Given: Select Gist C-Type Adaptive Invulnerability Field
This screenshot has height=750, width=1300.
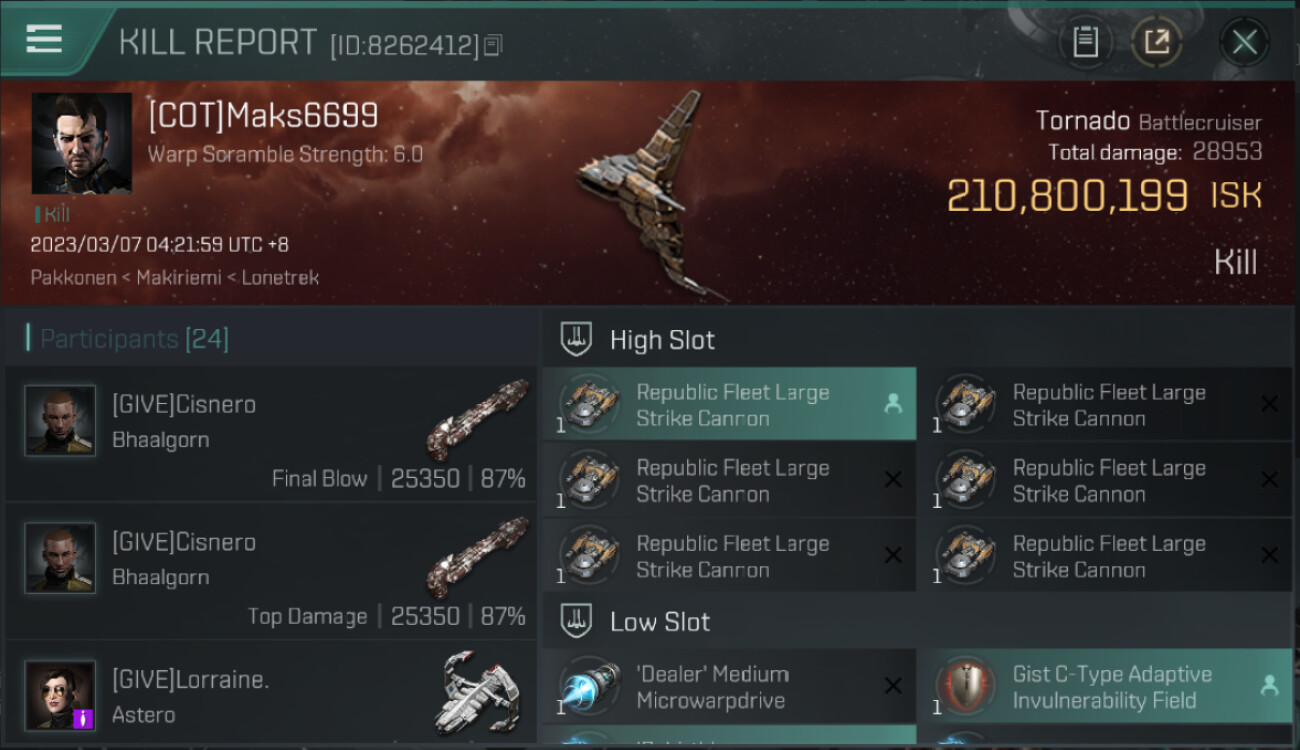Looking at the screenshot, I should point(1104,686).
